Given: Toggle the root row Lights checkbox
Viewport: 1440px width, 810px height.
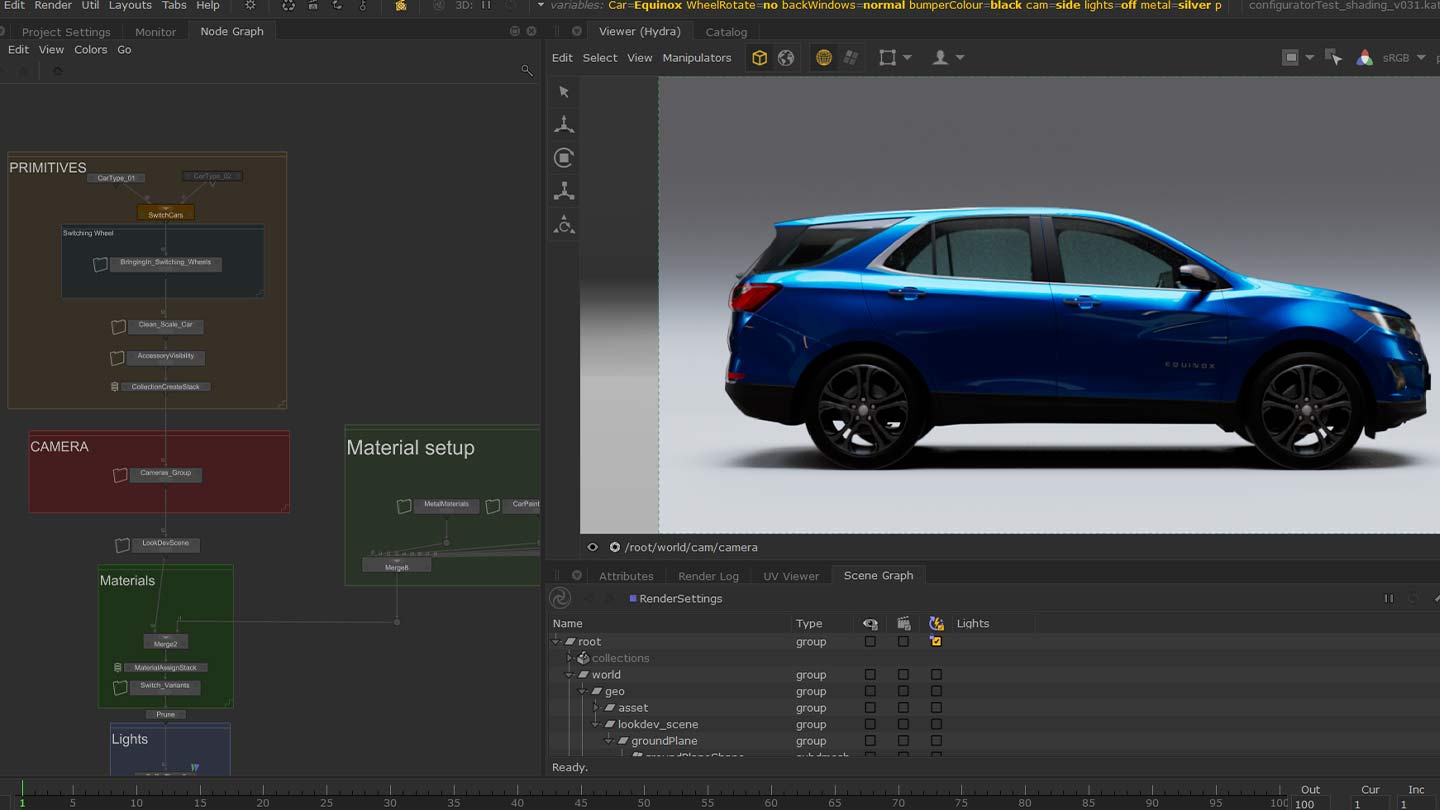Looking at the screenshot, I should [936, 642].
